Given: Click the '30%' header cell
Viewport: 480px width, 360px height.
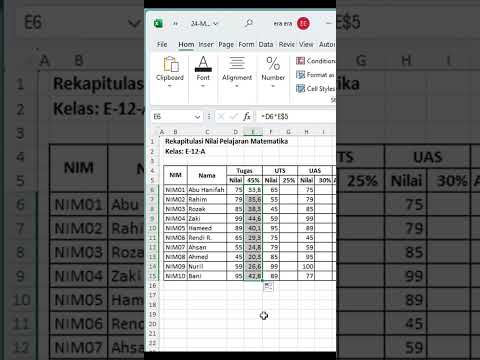Looking at the screenshot, I should pyautogui.click(x=324, y=180).
